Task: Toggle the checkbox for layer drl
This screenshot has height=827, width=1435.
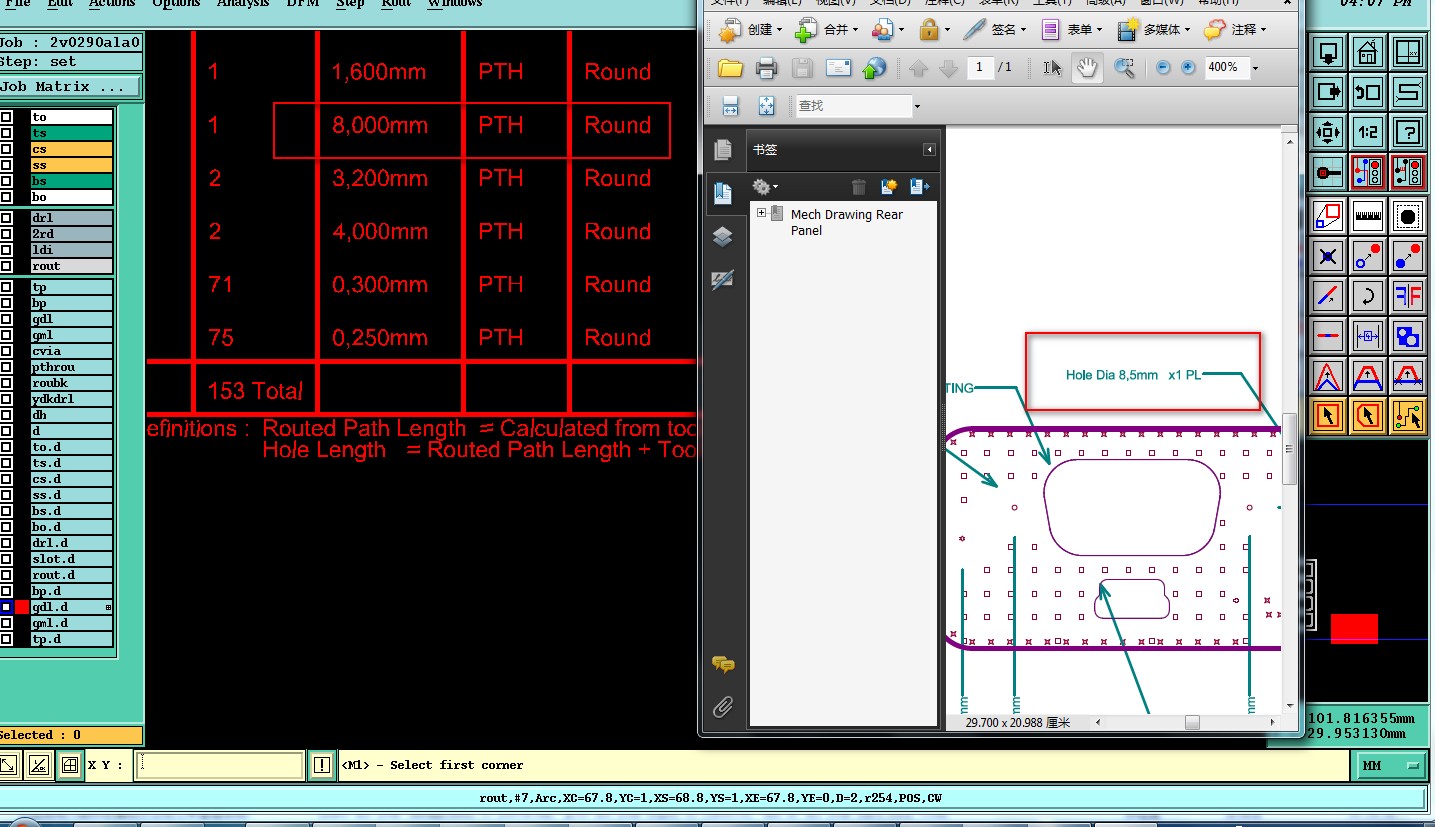Action: click(6, 218)
